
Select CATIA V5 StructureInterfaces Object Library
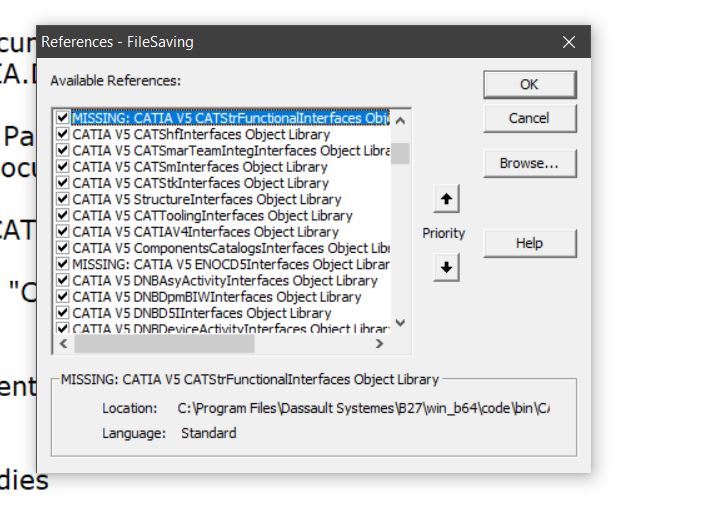[x=207, y=199]
